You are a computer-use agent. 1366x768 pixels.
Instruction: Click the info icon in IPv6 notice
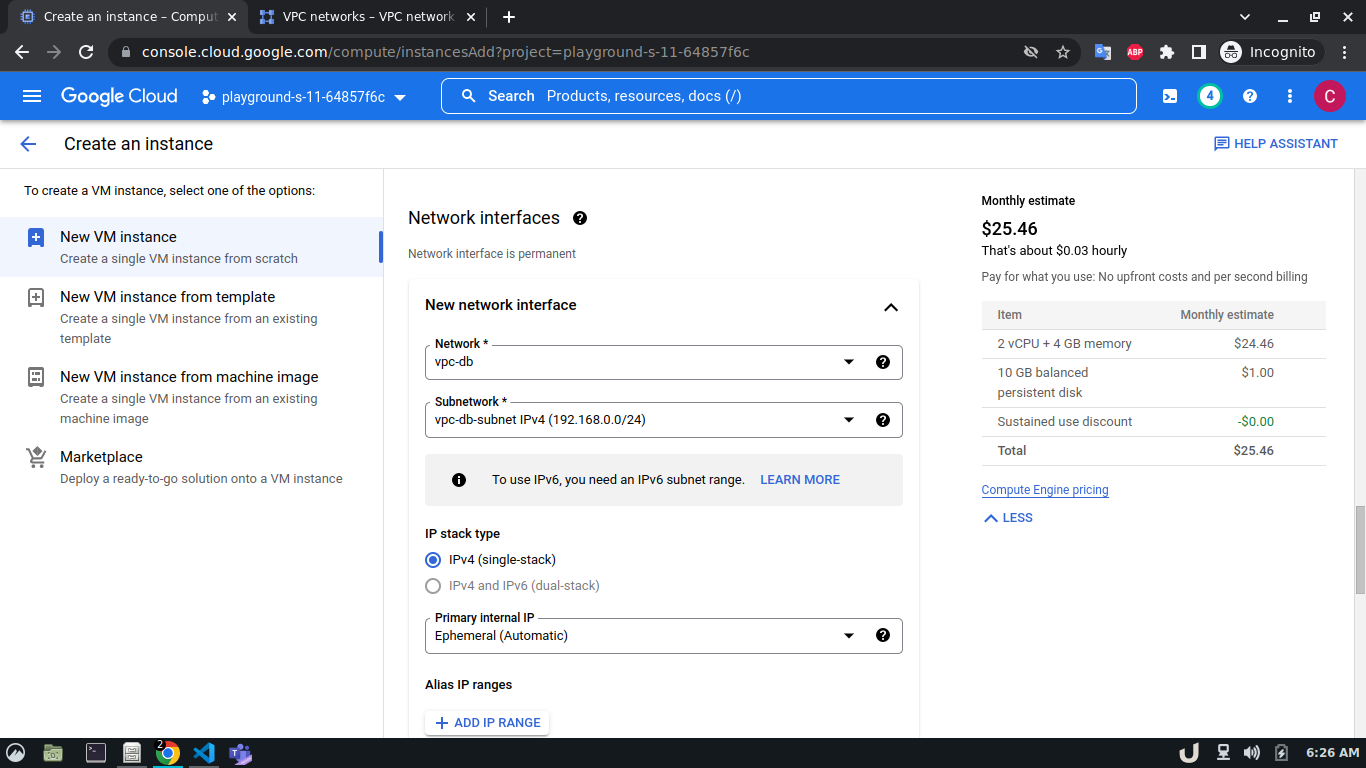point(459,480)
